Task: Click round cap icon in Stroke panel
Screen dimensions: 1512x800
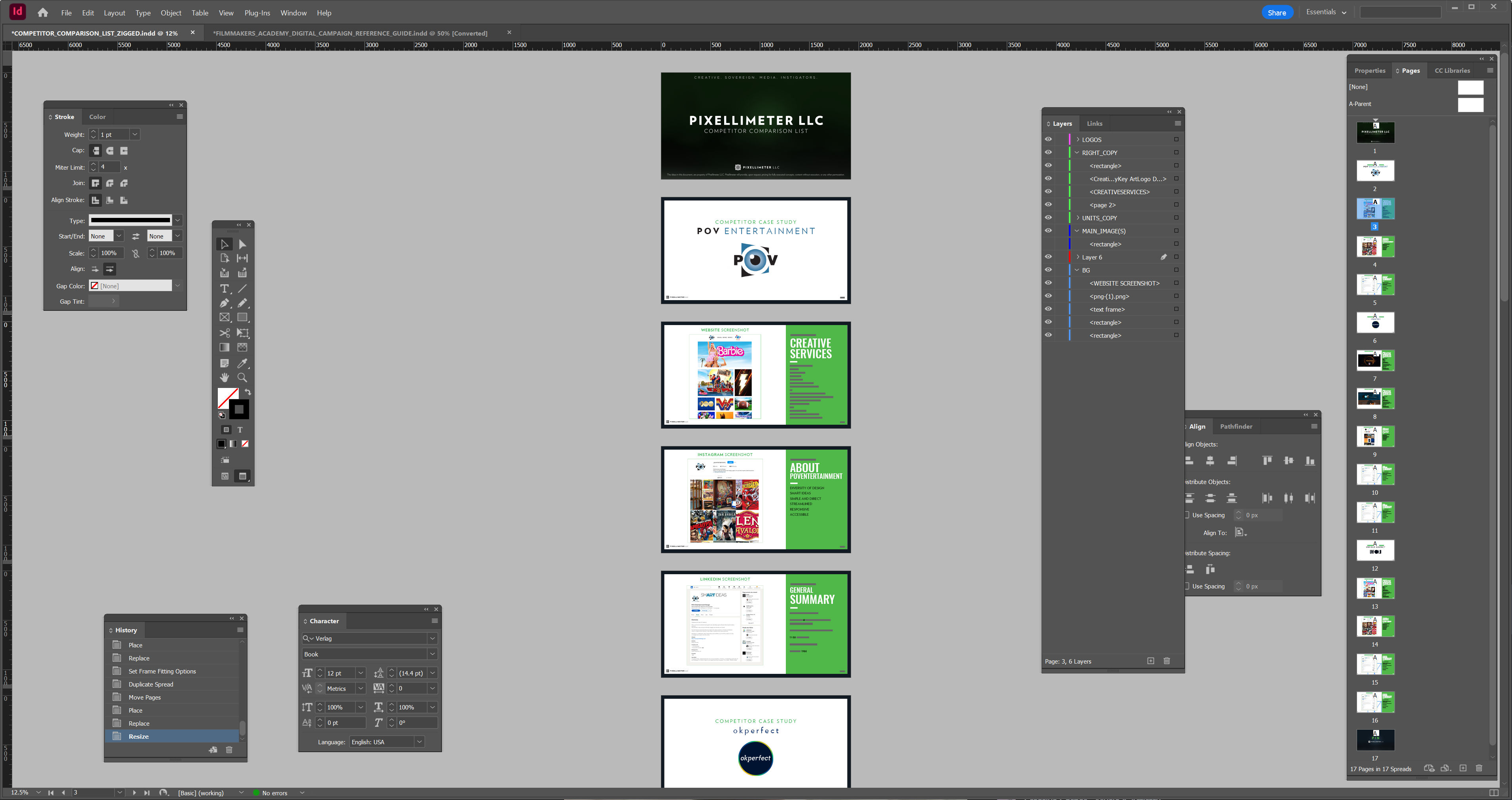Action: click(110, 150)
